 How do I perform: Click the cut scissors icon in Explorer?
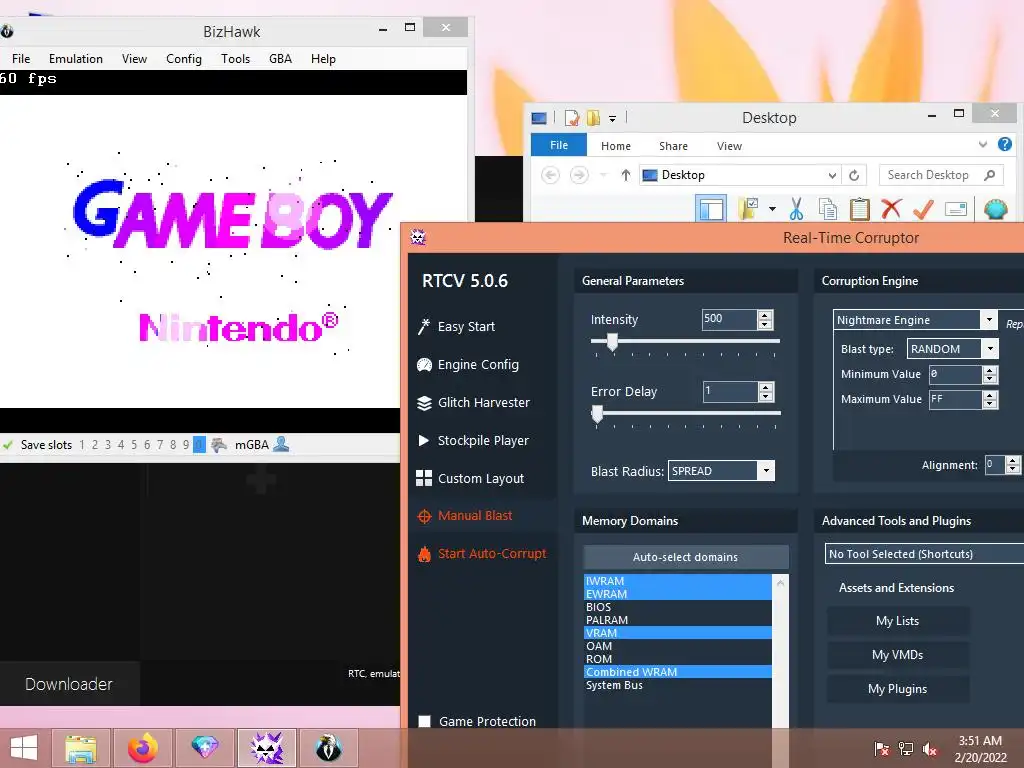pyautogui.click(x=796, y=209)
